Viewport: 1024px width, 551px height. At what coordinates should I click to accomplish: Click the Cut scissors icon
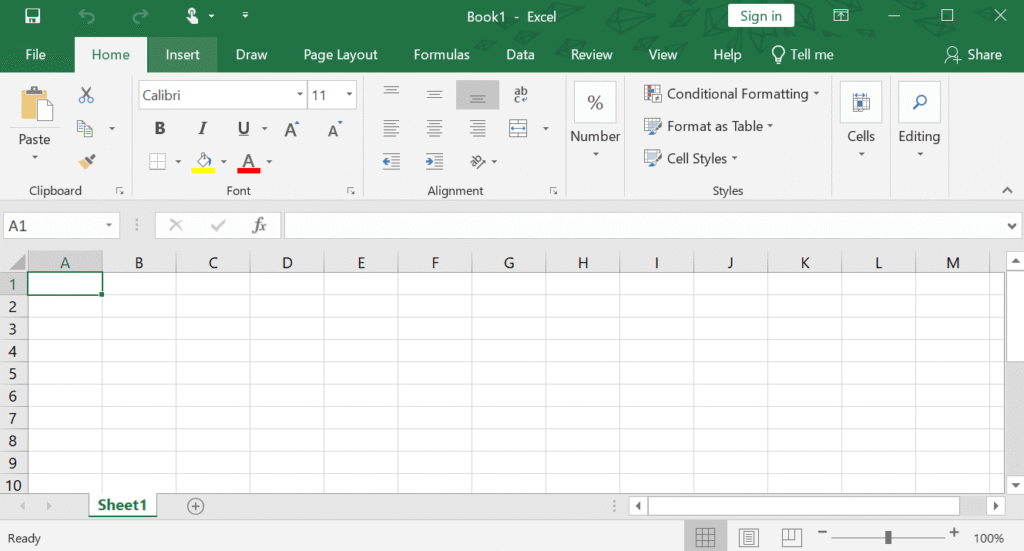point(86,95)
